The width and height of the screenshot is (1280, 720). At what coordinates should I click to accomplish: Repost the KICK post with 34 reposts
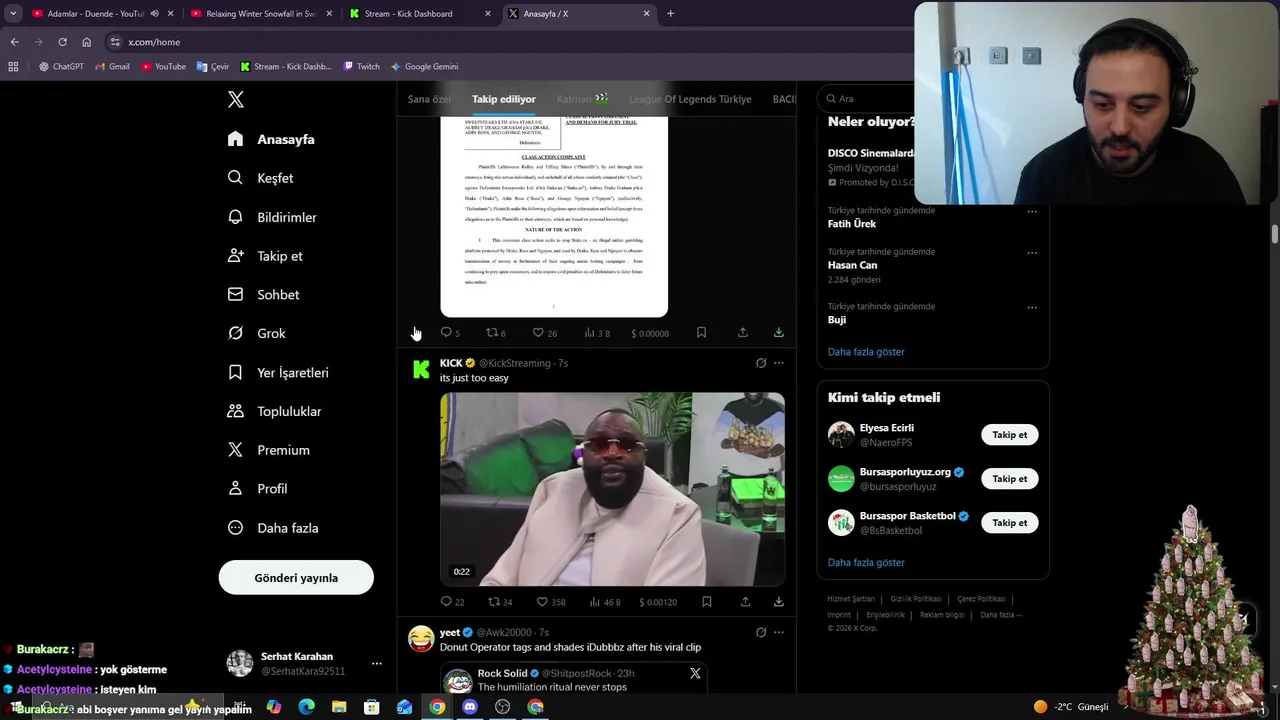coord(500,602)
